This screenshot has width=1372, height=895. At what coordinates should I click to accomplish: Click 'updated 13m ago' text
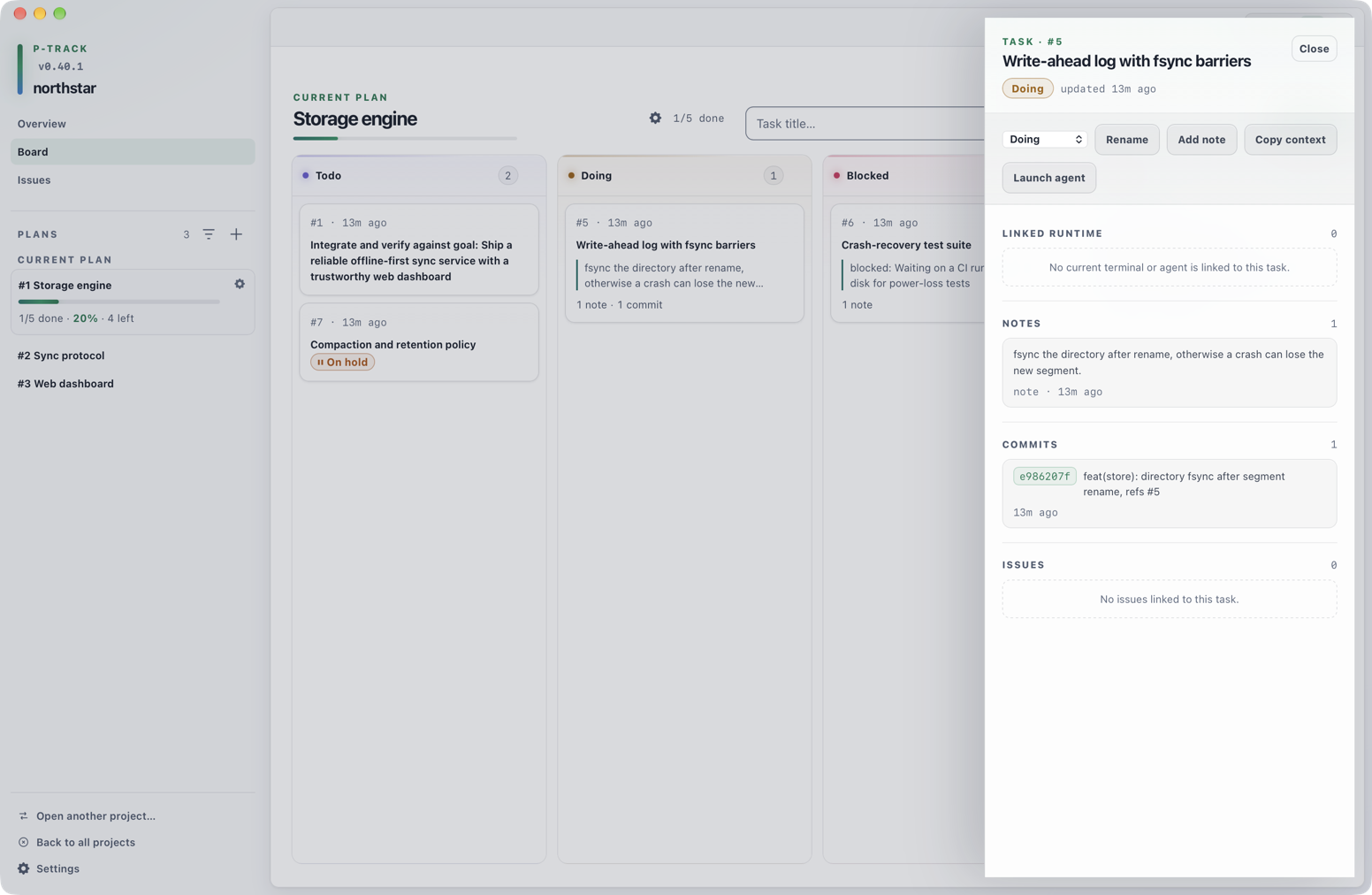tap(1108, 88)
